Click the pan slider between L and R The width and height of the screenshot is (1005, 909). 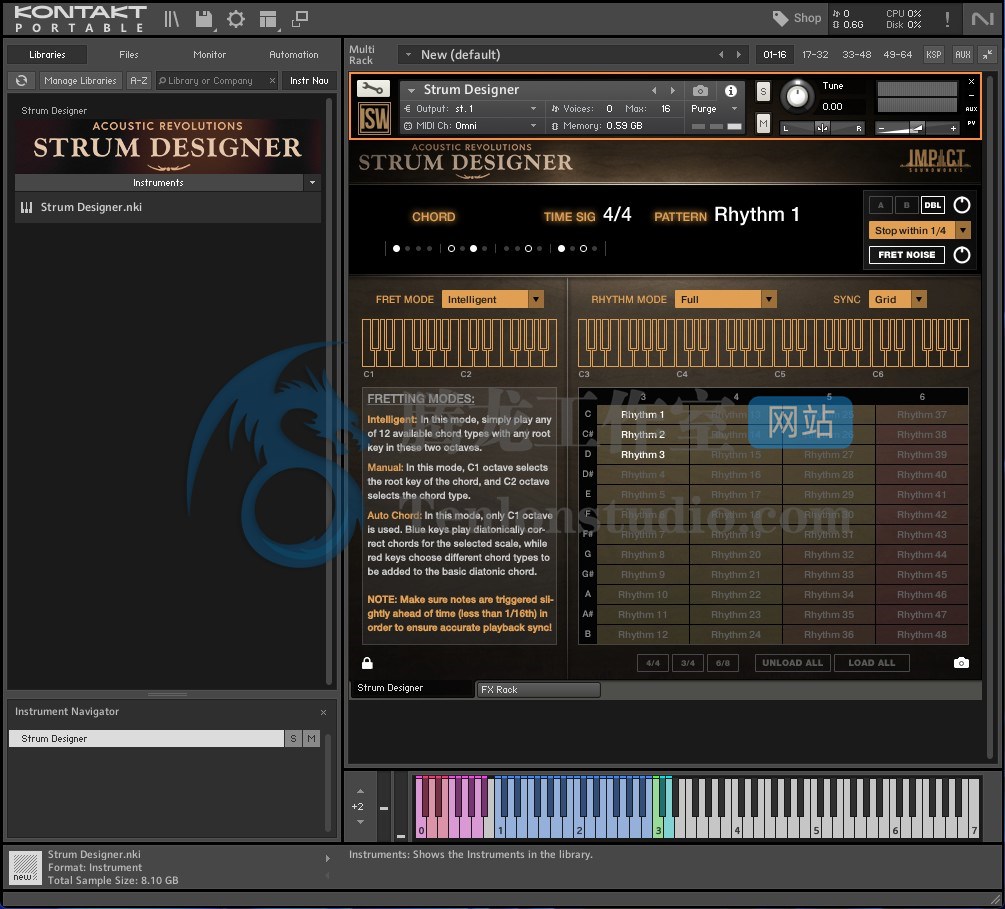(x=822, y=128)
